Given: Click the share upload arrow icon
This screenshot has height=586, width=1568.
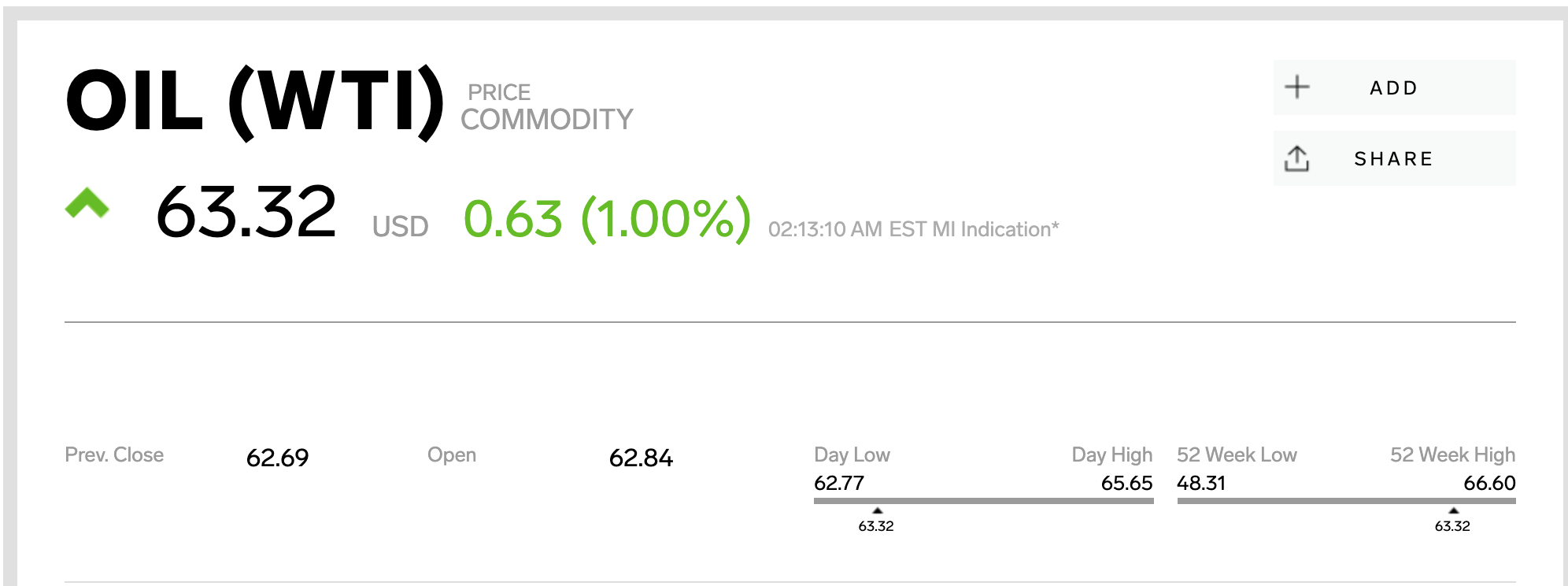Looking at the screenshot, I should point(1296,158).
